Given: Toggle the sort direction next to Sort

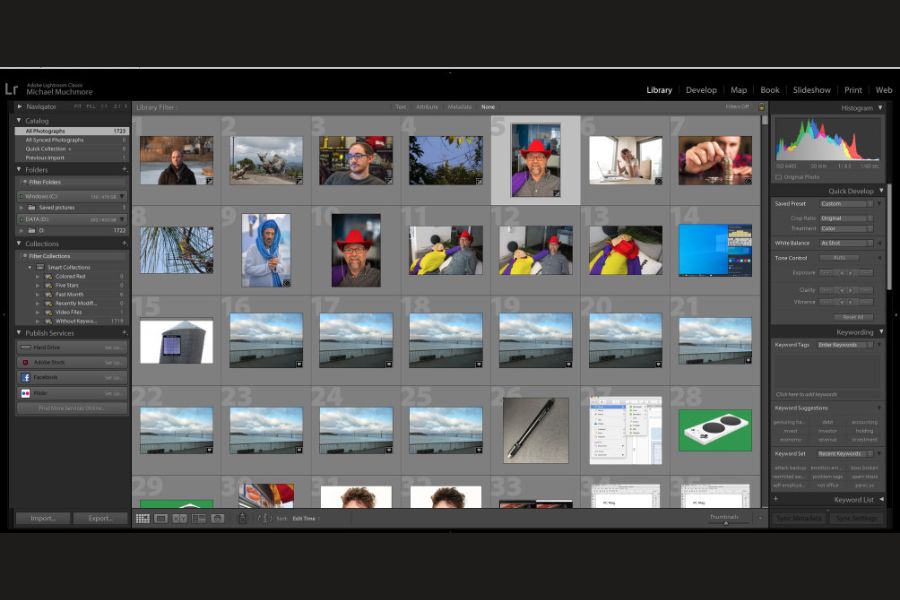Looking at the screenshot, I should click(x=264, y=518).
